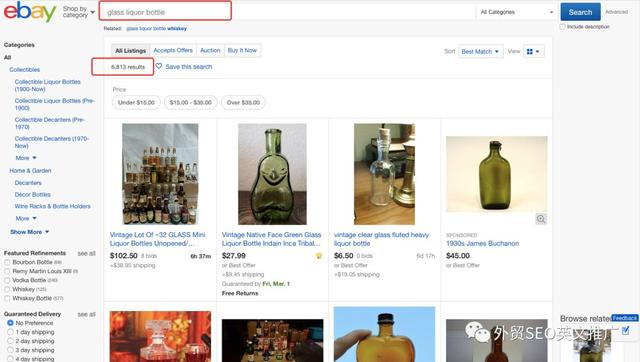Select the No Preference delivery option
The height and width of the screenshot is (362, 640).
pyautogui.click(x=10, y=323)
